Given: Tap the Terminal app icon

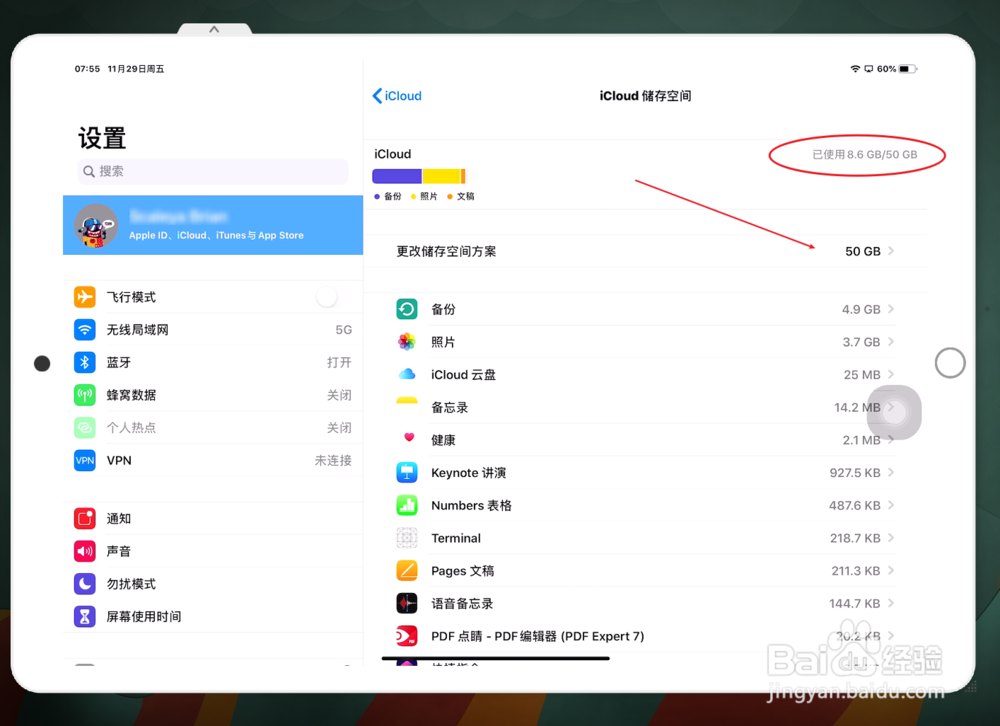Looking at the screenshot, I should click(407, 538).
